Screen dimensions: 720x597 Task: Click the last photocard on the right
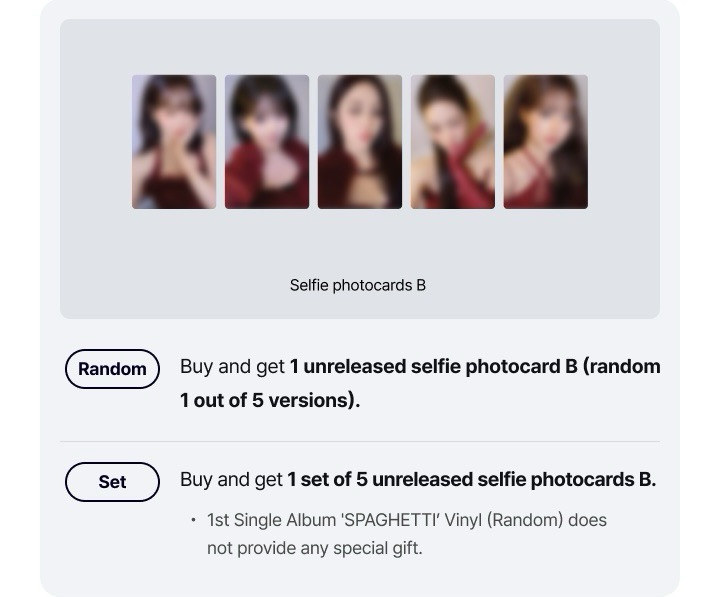click(x=545, y=142)
